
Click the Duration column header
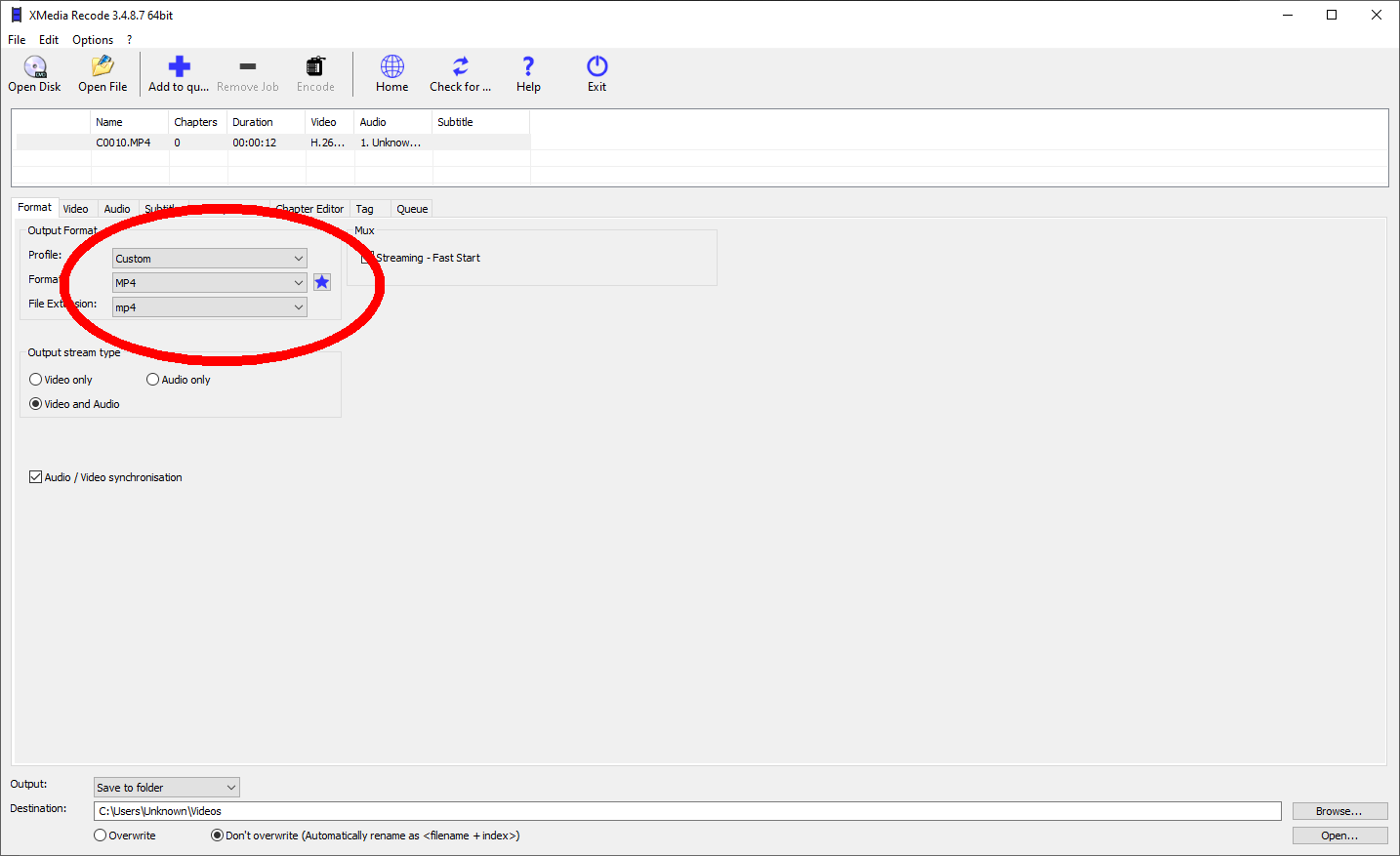(267, 122)
